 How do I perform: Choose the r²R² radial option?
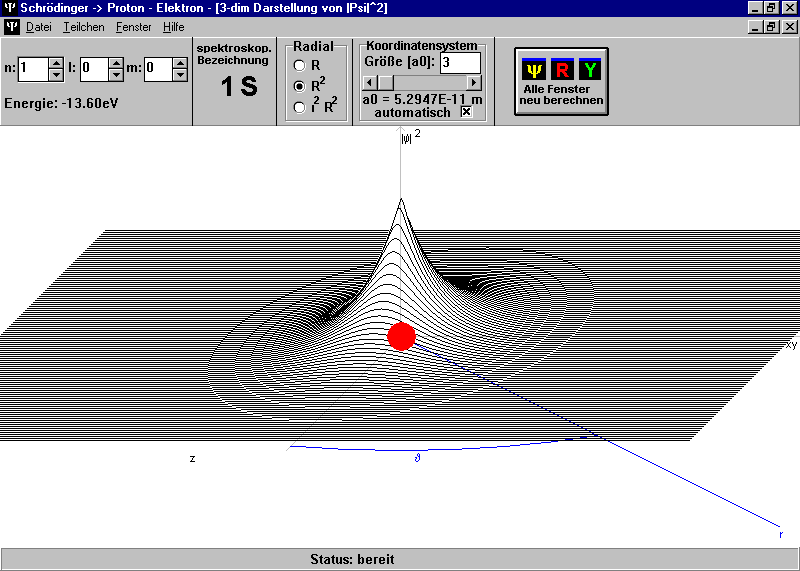pos(299,106)
